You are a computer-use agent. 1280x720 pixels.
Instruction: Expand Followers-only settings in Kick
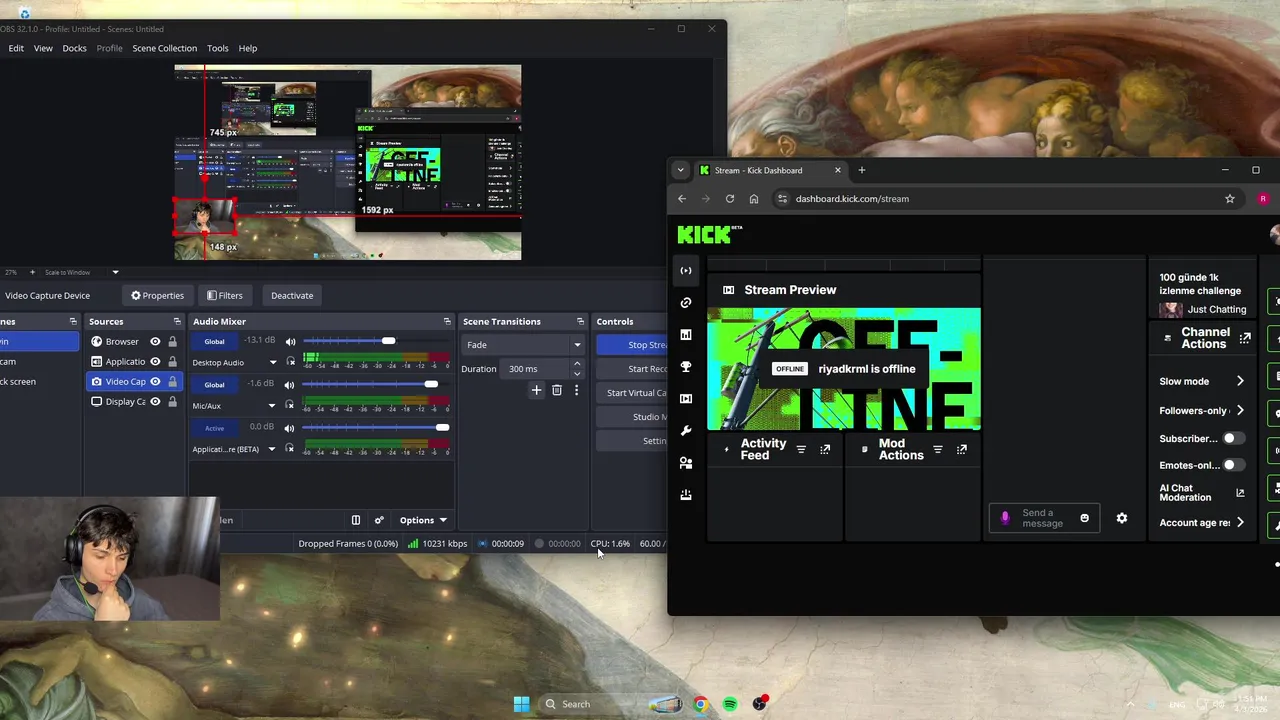click(1240, 410)
